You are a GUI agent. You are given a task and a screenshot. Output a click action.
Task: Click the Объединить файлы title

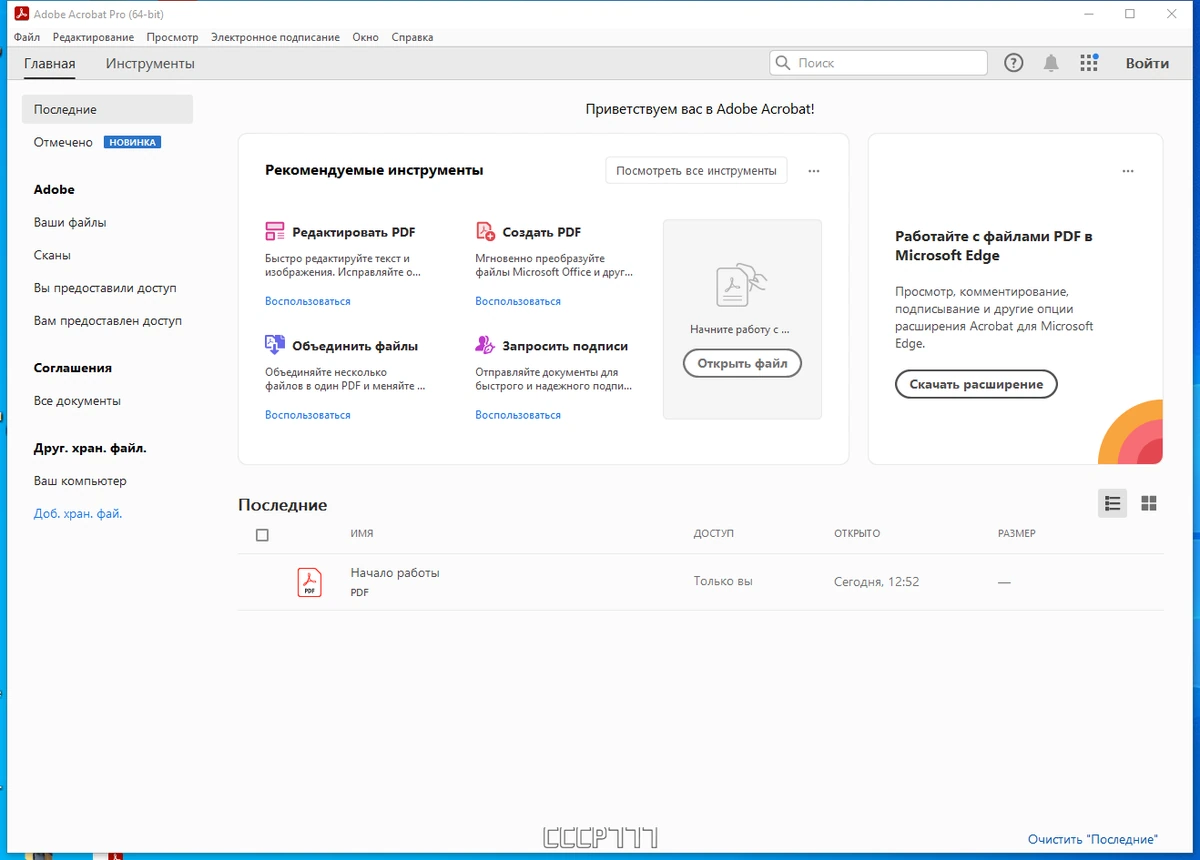[x=355, y=346]
